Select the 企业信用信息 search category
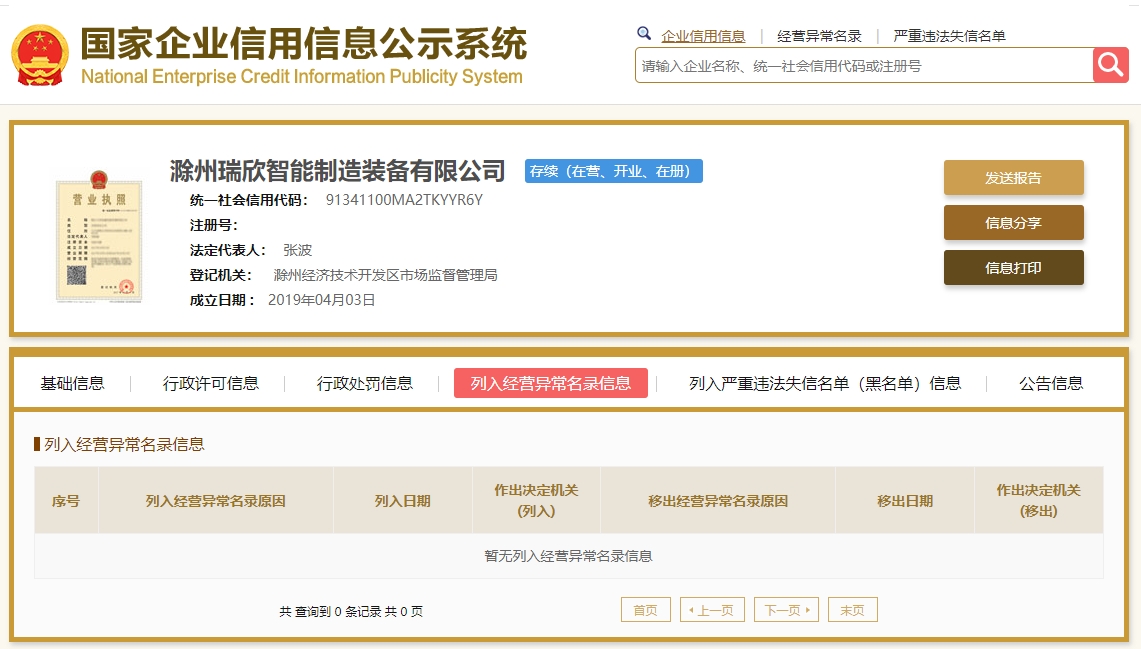The image size is (1141, 649). click(x=703, y=36)
